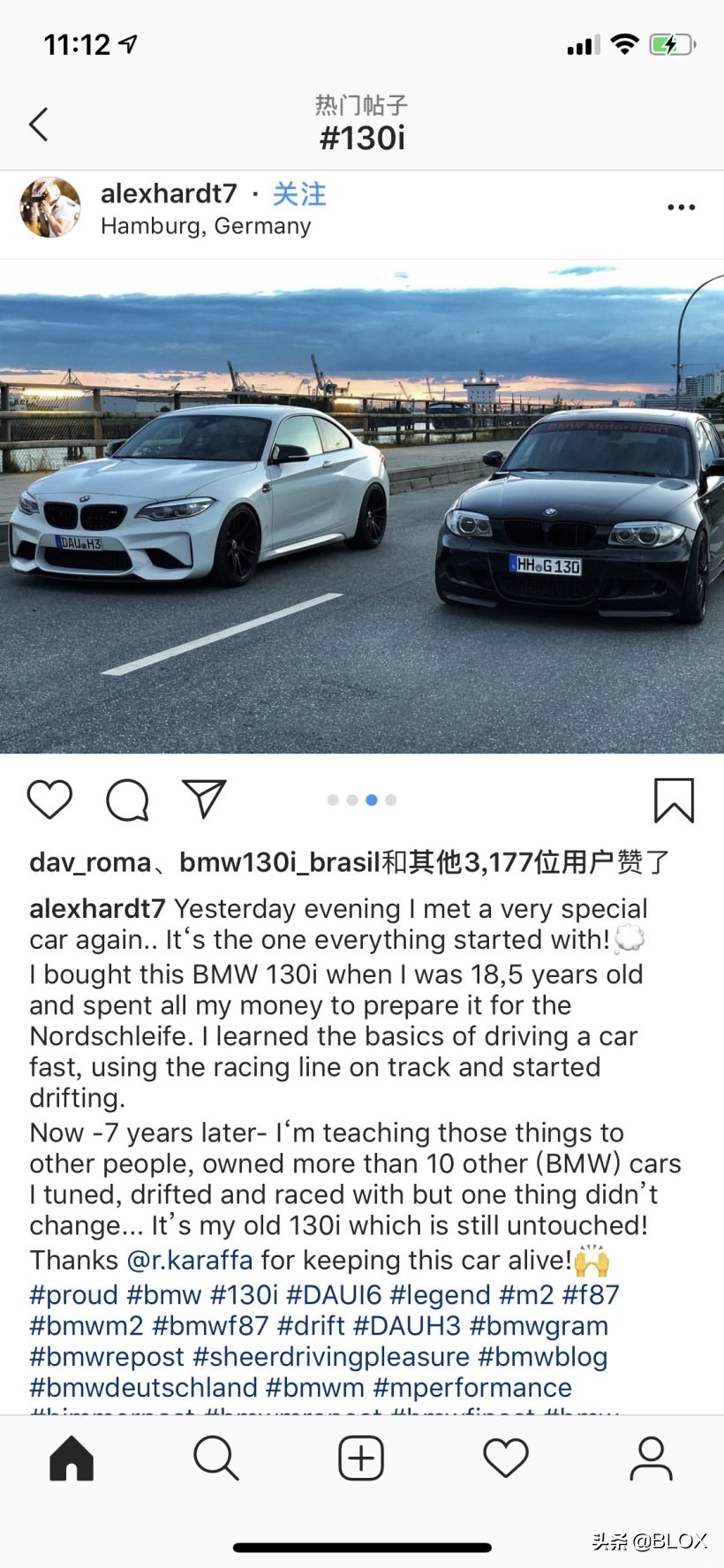This screenshot has height=1568, width=724.
Task: Tap the #bmwdeutschland hashtag
Action: click(x=143, y=1388)
